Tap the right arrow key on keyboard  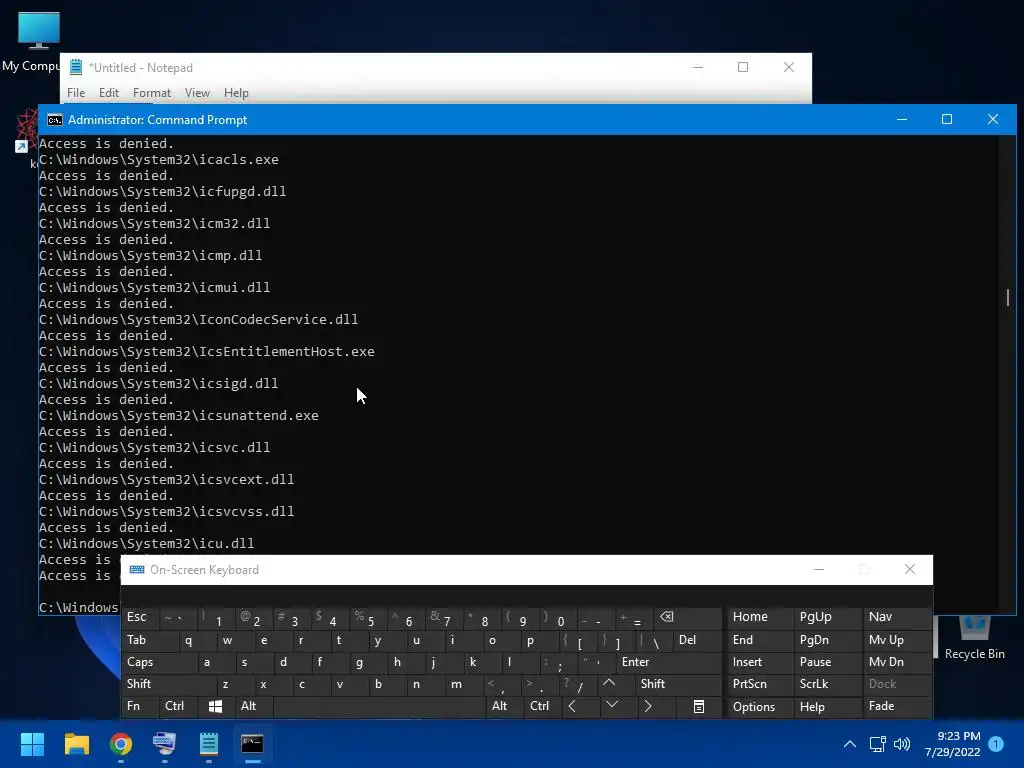647,706
